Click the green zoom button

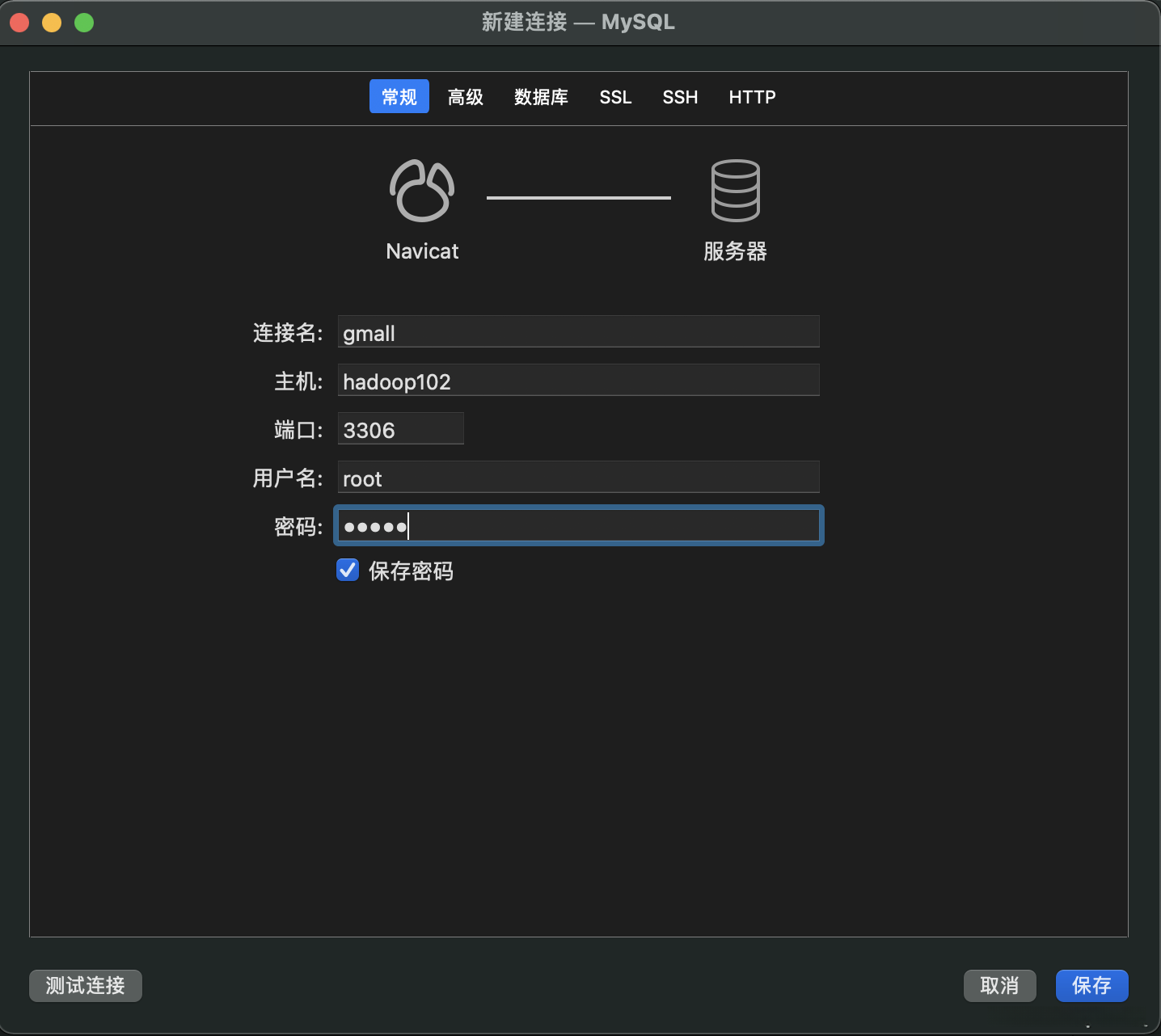pyautogui.click(x=83, y=23)
